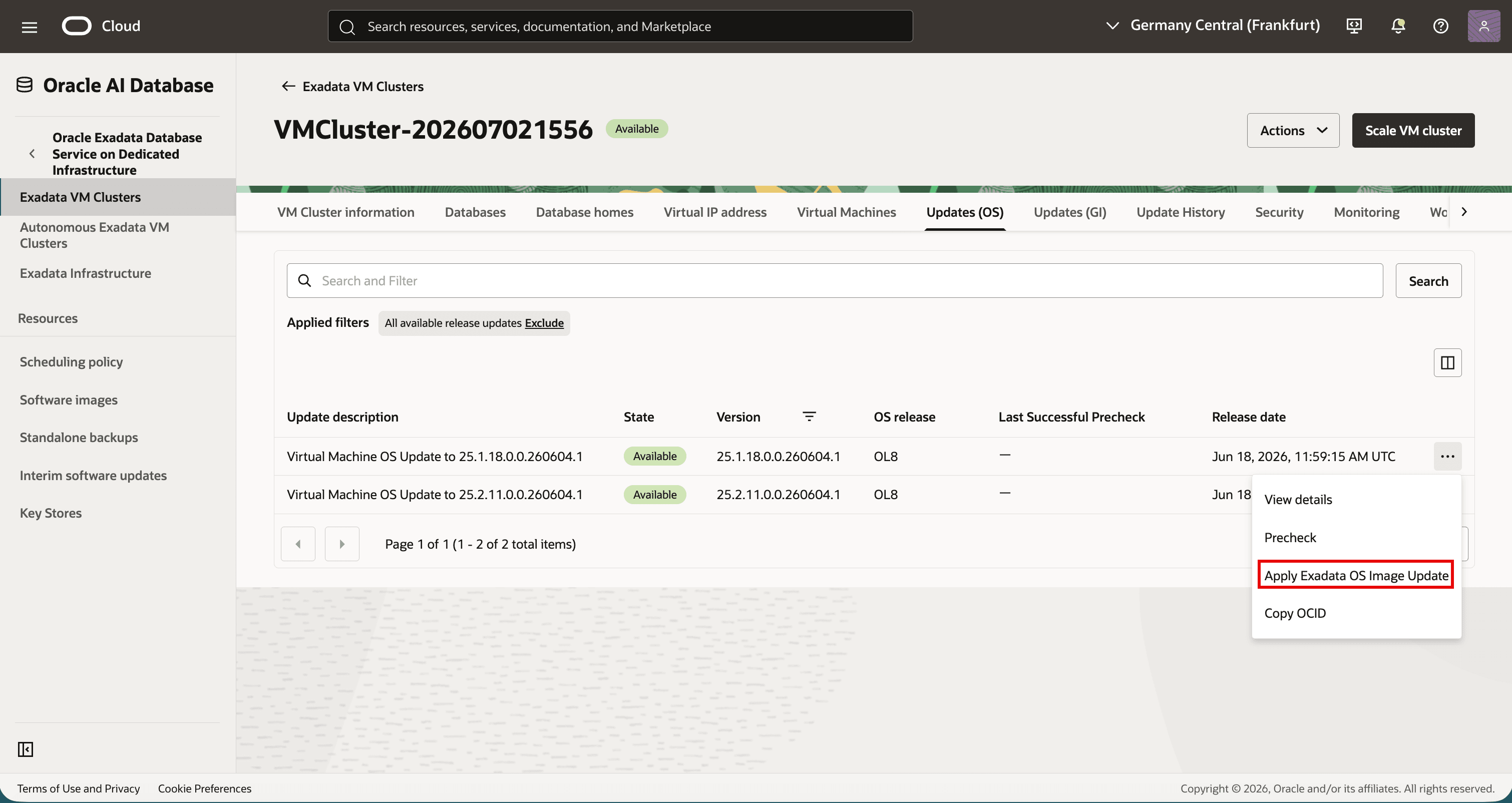Click the Update description column header
Screen dimensions: 1512x803
(342, 417)
